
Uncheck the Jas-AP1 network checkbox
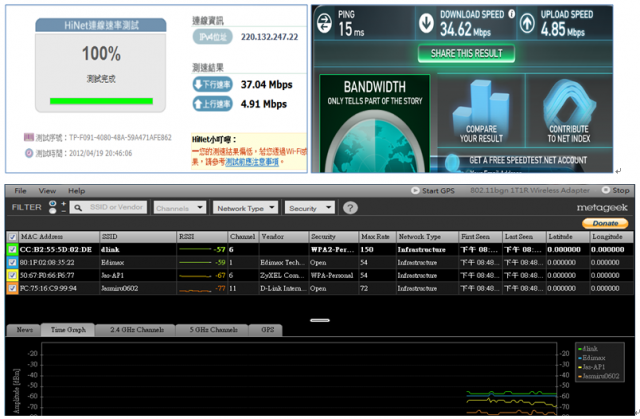click(13, 275)
